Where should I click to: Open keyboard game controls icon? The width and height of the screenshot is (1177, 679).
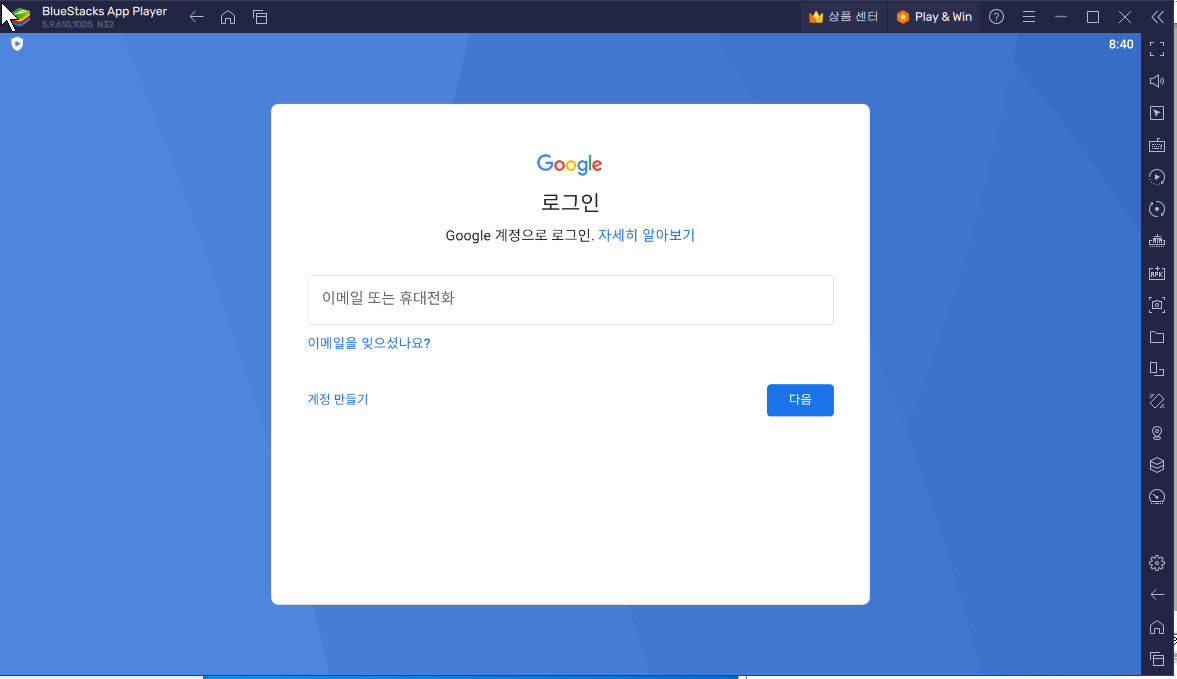[1157, 145]
